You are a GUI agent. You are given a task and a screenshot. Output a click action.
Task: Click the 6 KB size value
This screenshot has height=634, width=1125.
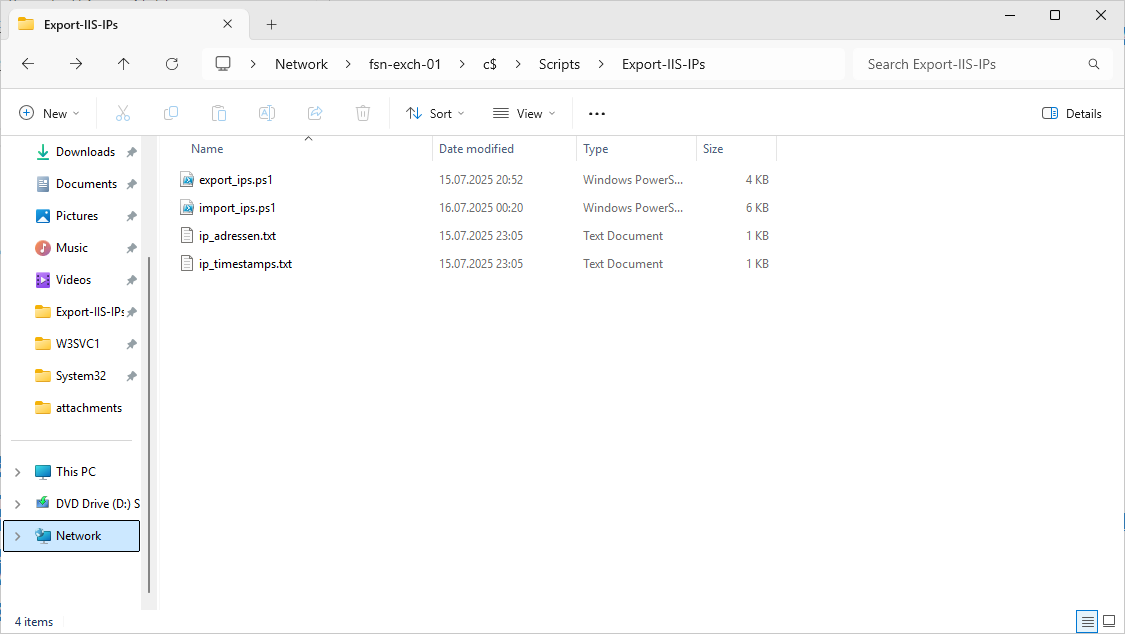pyautogui.click(x=757, y=208)
